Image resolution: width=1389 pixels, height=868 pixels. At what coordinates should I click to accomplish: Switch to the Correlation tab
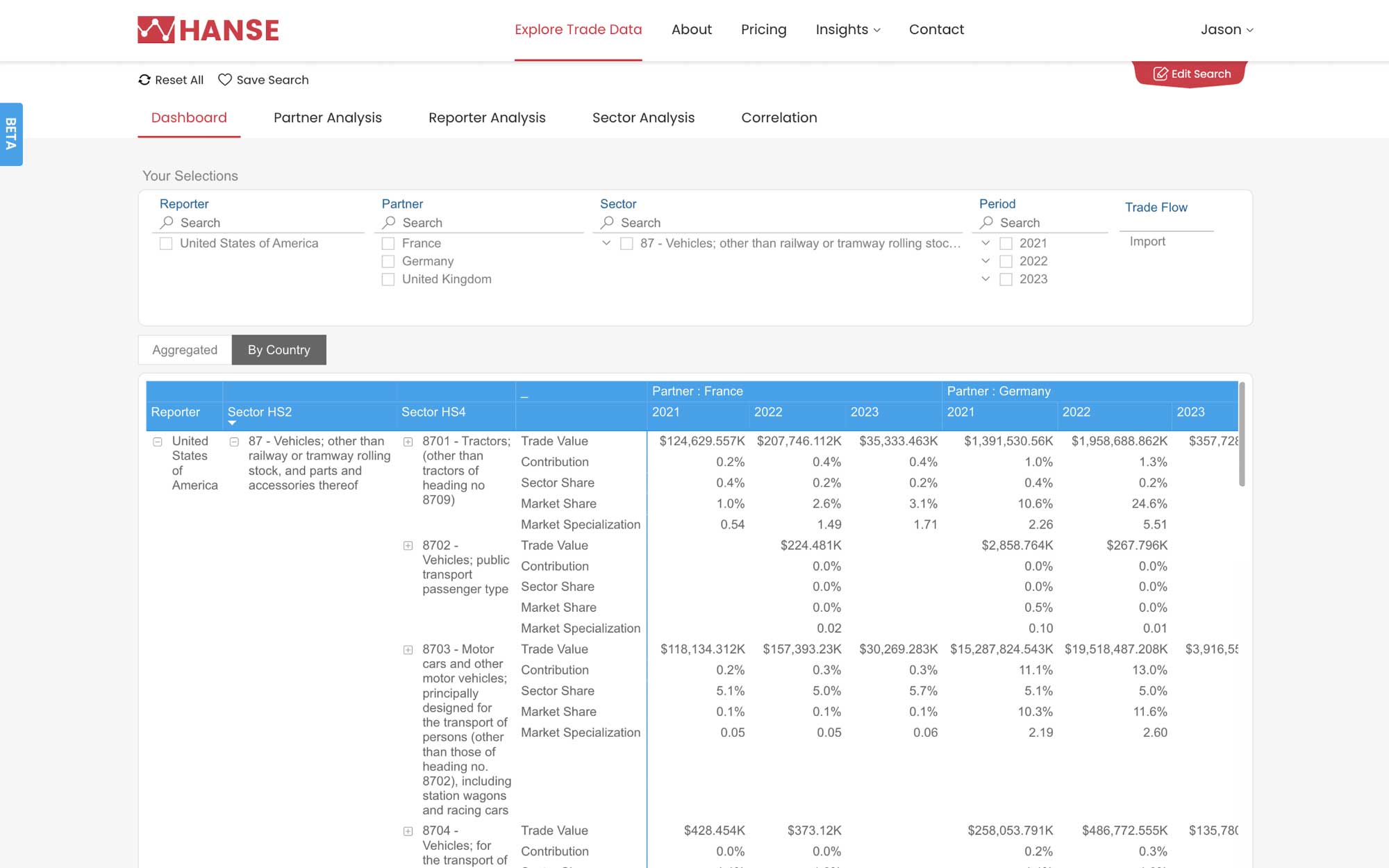pos(779,118)
